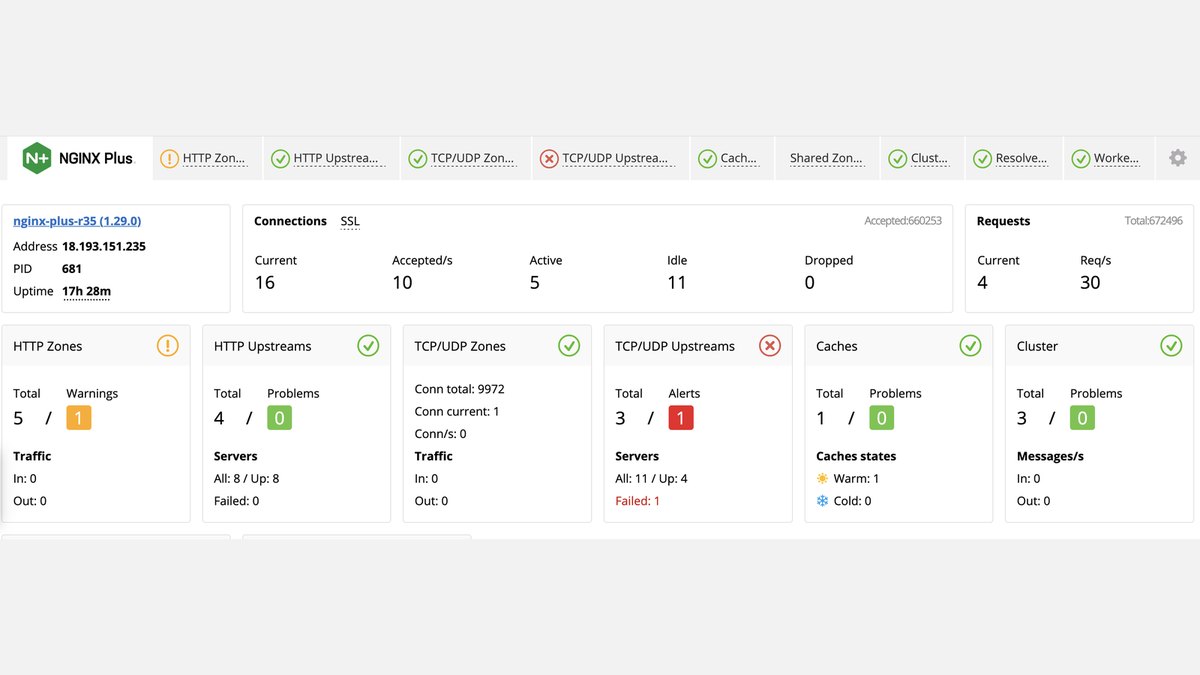
Task: Click the Dropped connections value 0
Action: (810, 282)
